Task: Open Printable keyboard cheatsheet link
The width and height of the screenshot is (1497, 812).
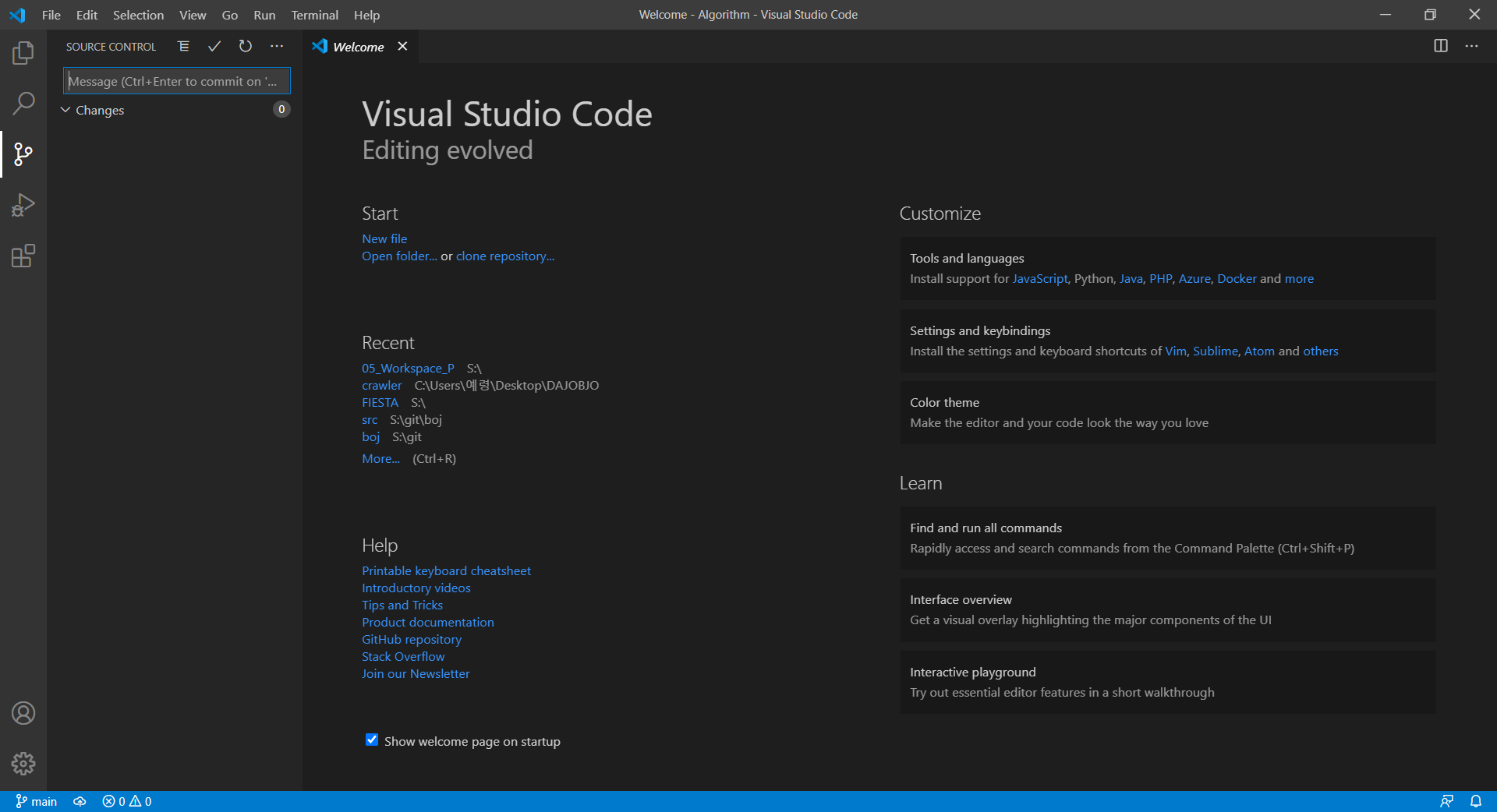Action: [x=446, y=570]
